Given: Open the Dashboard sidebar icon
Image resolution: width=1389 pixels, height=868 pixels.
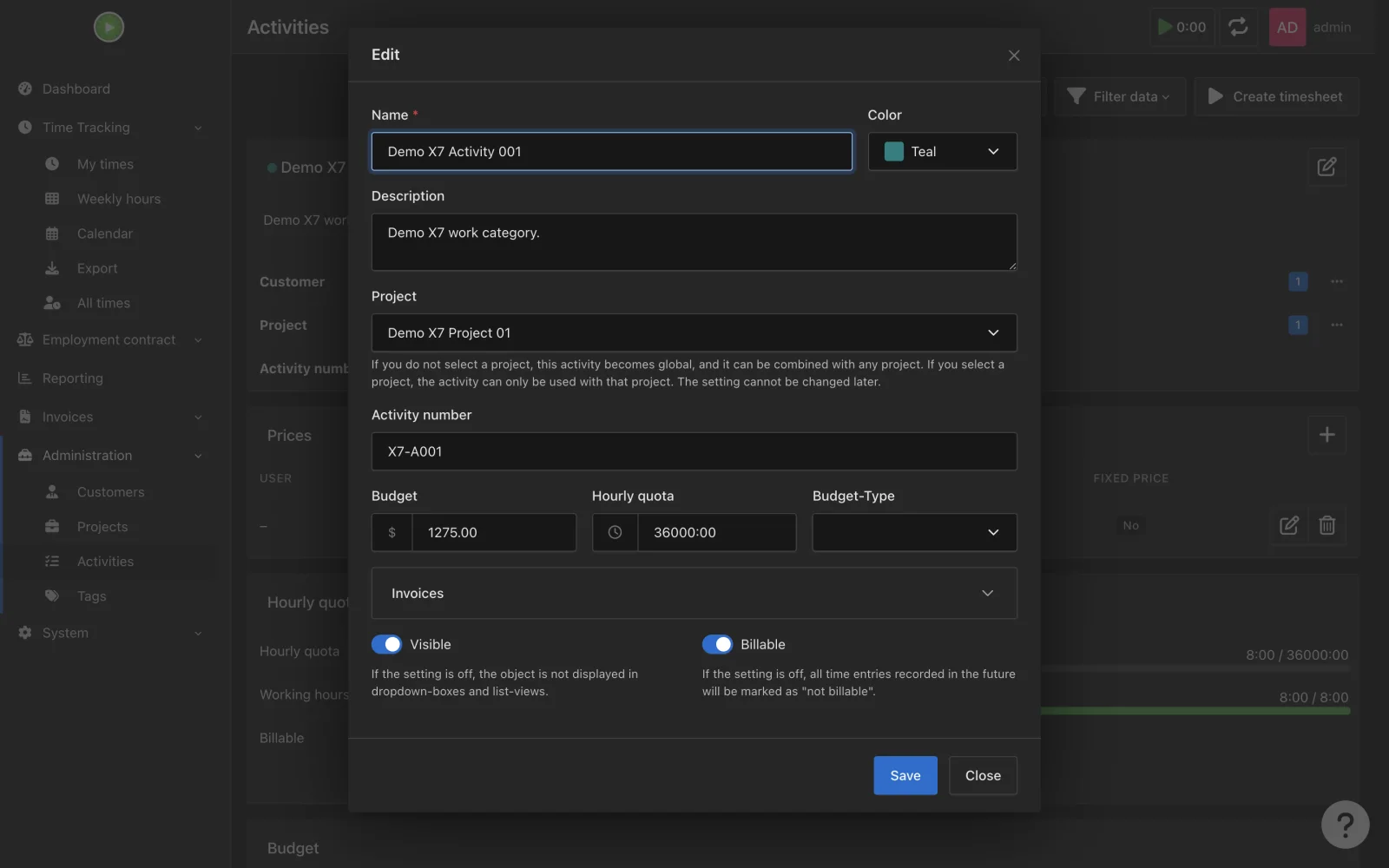Looking at the screenshot, I should tap(25, 89).
